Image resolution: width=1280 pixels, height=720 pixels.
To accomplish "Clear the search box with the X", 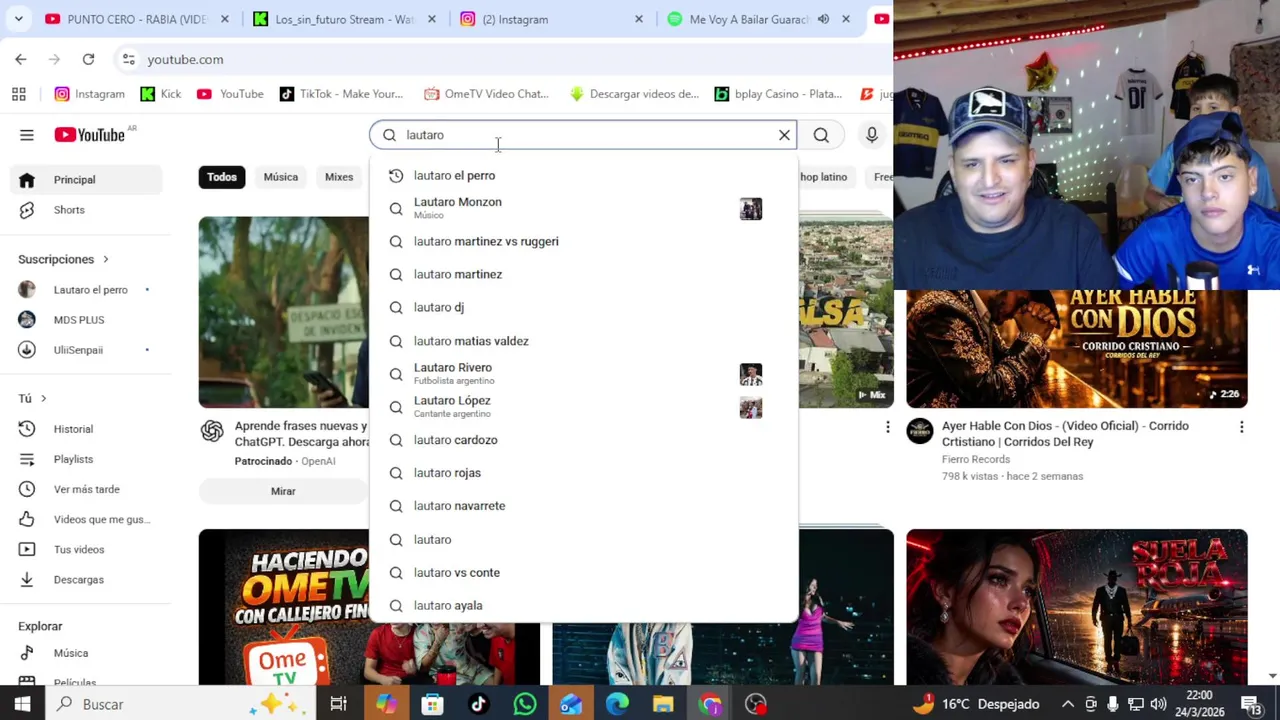I will (784, 135).
